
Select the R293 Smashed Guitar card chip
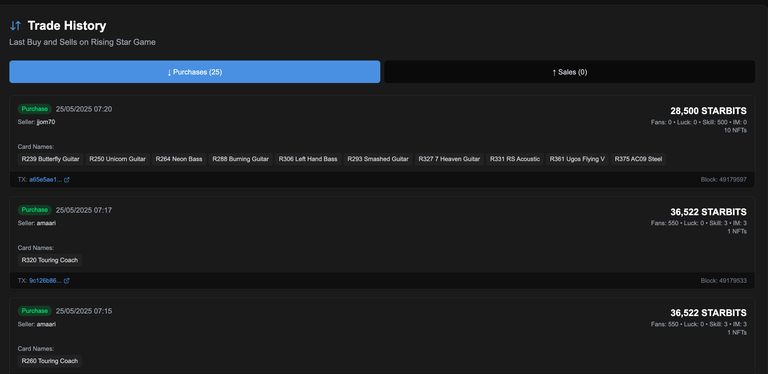(x=378, y=159)
